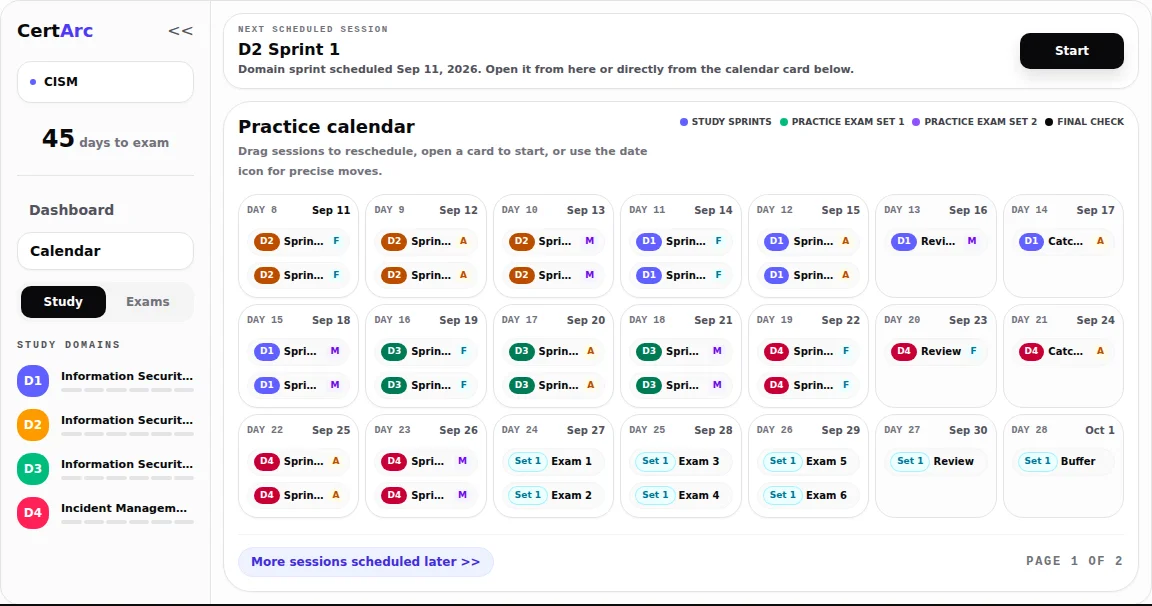Switch the toggle to Study mode
Viewport: 1152px width, 606px height.
63,302
